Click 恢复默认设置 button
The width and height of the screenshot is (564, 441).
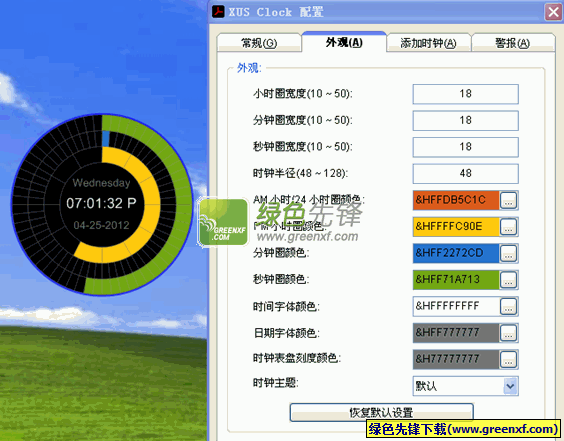click(381, 412)
